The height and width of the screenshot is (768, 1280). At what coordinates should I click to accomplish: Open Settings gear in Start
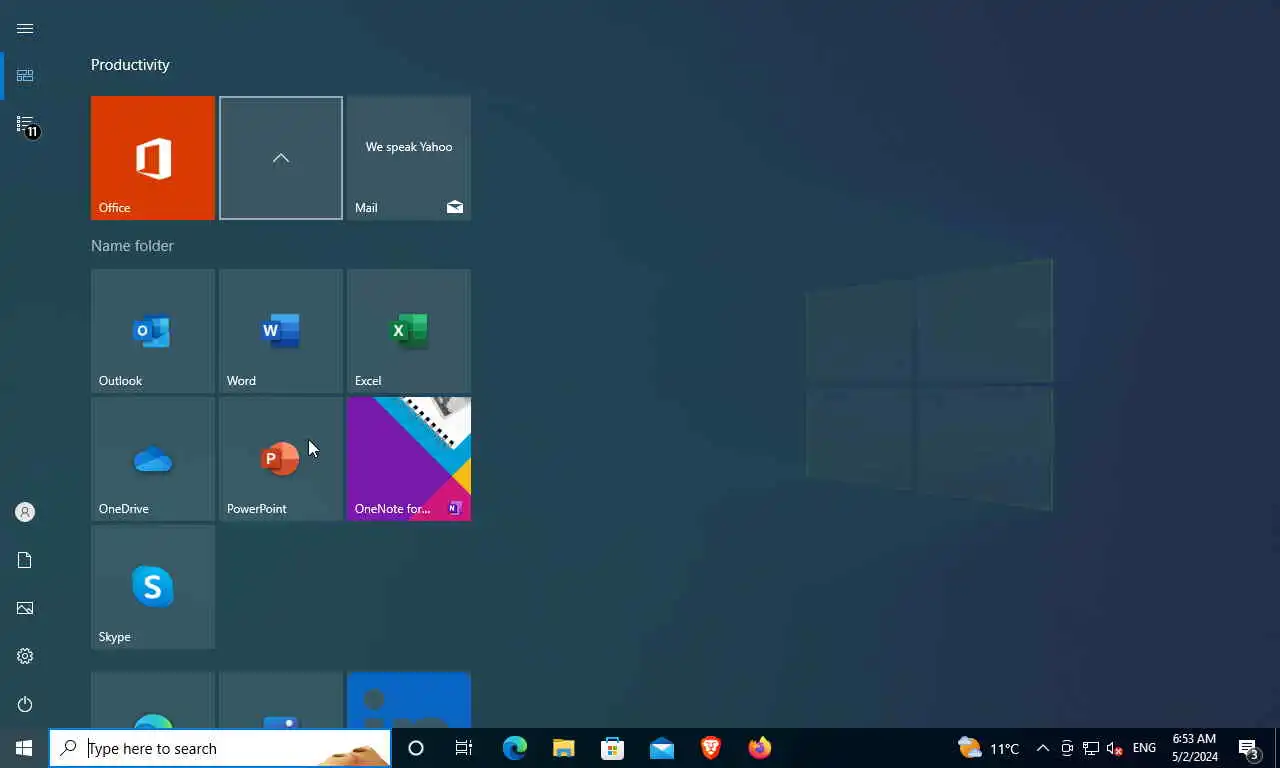pyautogui.click(x=25, y=656)
